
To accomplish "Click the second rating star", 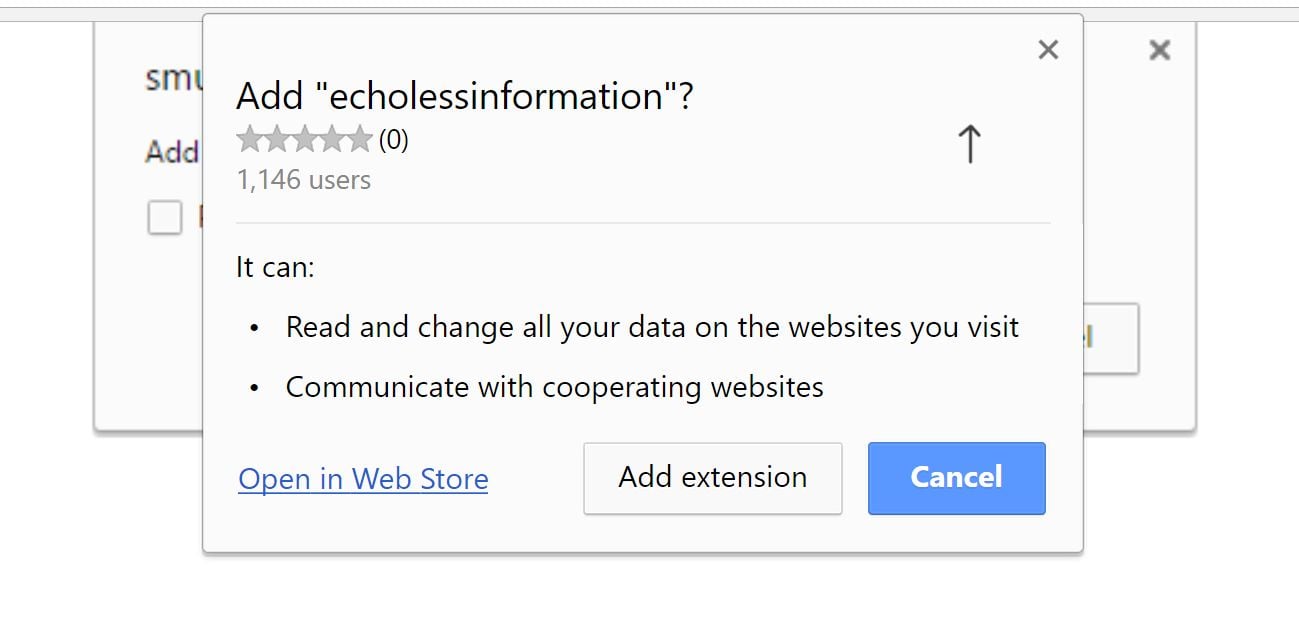I will [277, 140].
